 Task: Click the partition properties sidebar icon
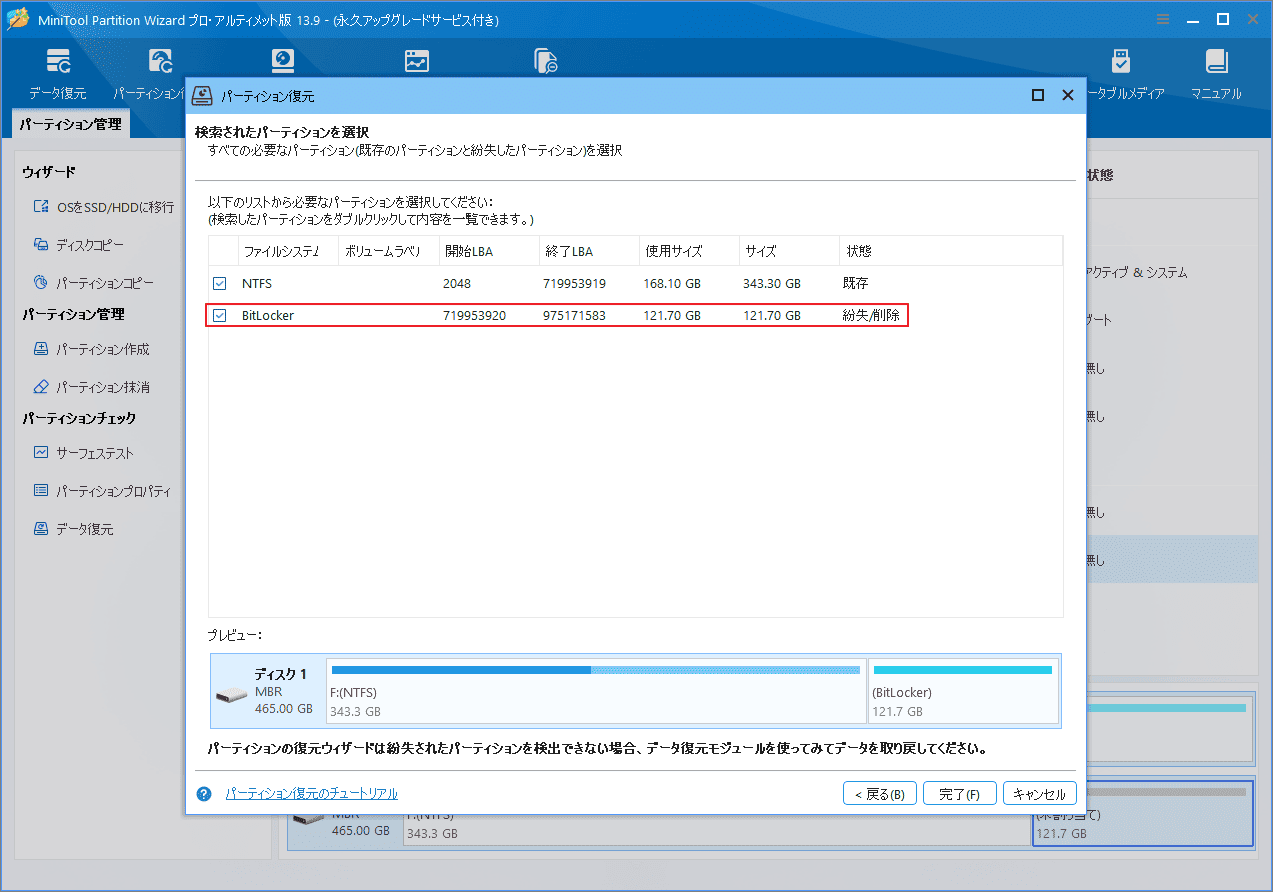tap(41, 491)
